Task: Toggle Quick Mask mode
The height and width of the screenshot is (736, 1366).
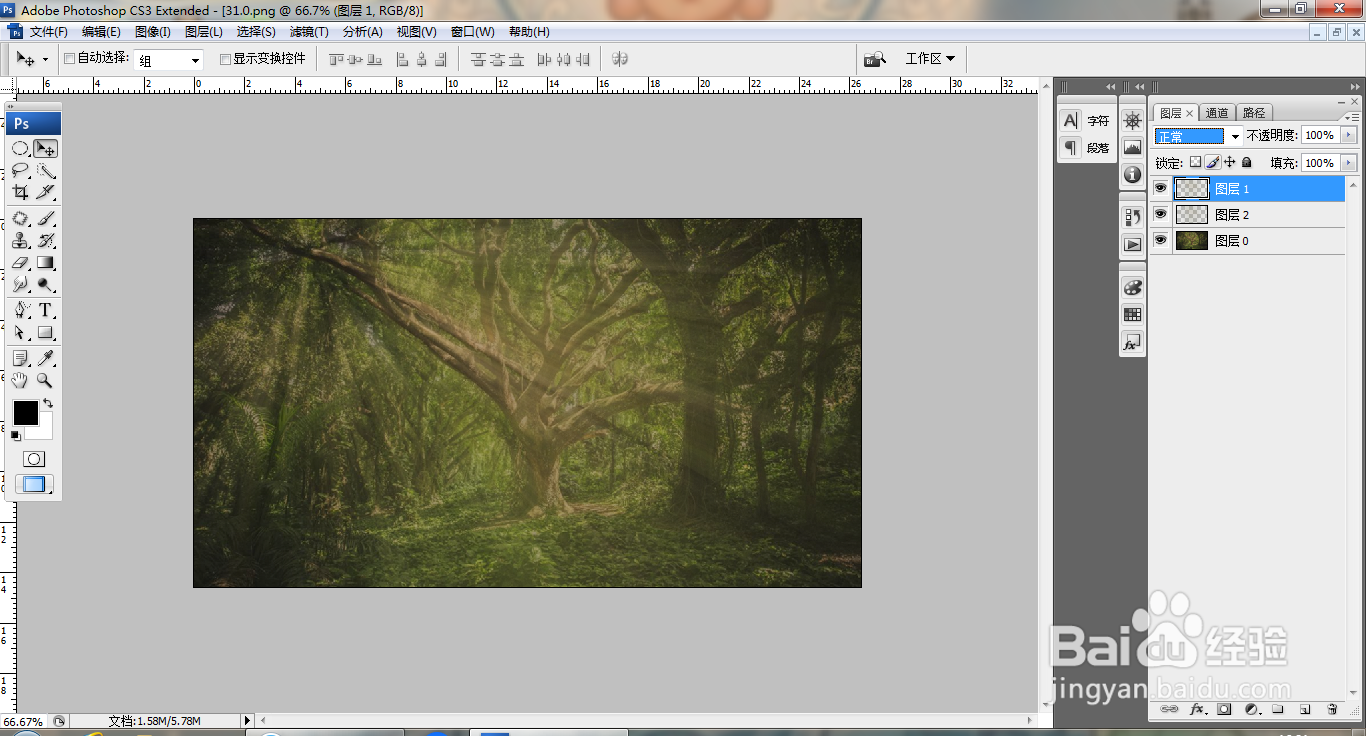Action: [x=34, y=459]
